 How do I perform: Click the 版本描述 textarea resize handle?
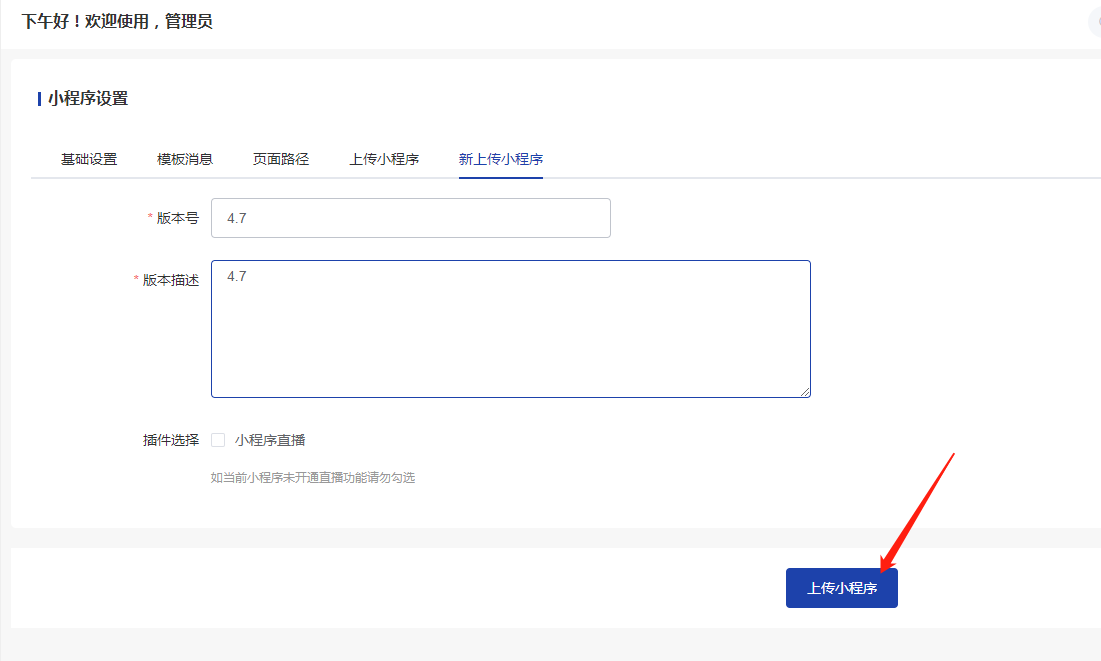coord(805,392)
